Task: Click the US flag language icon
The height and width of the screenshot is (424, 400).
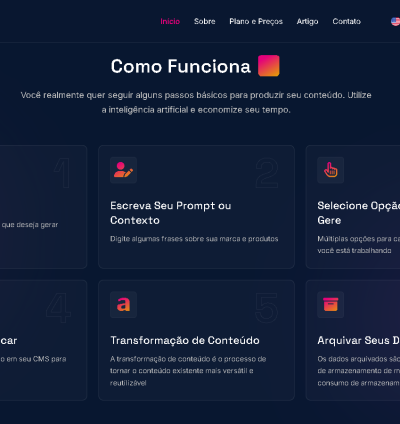Action: click(x=395, y=21)
